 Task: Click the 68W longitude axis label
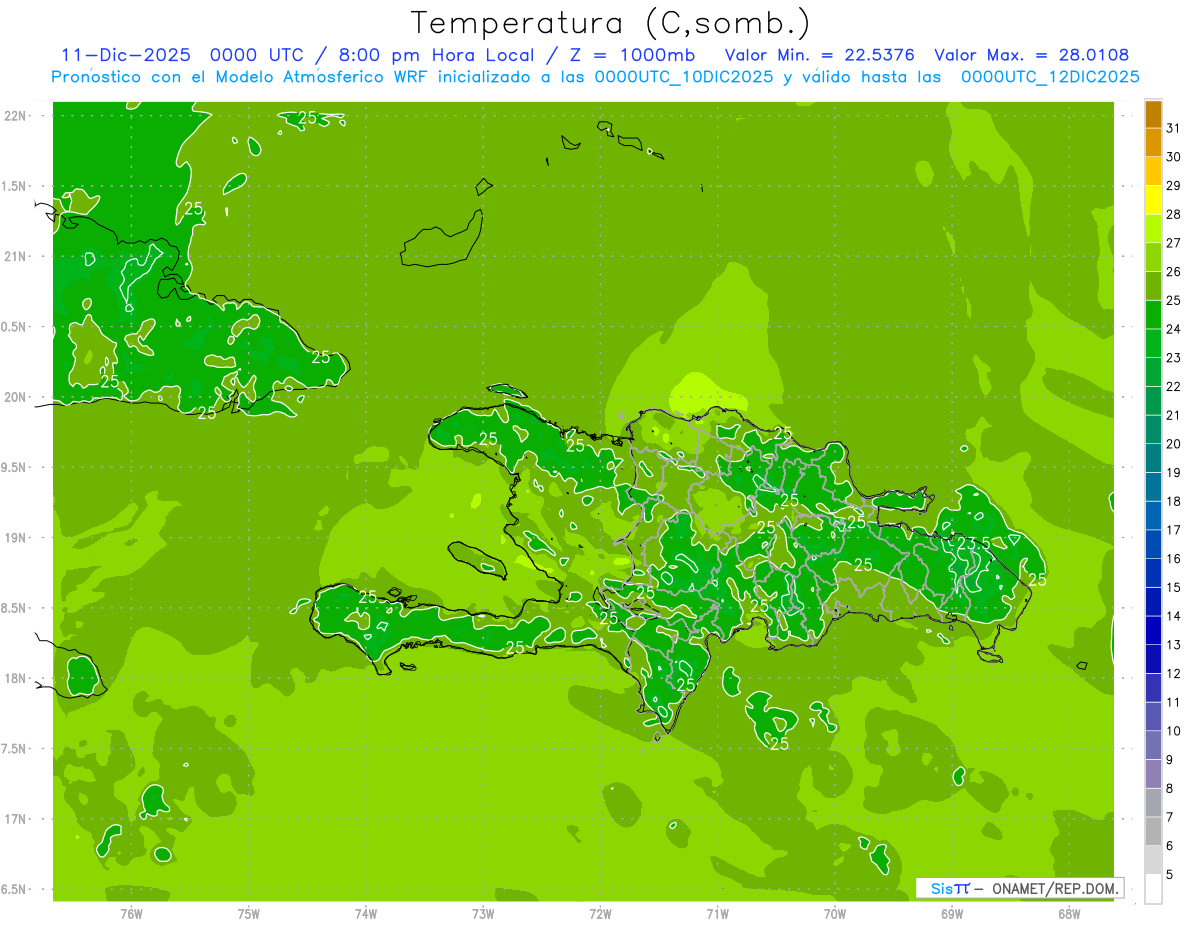(x=1069, y=913)
